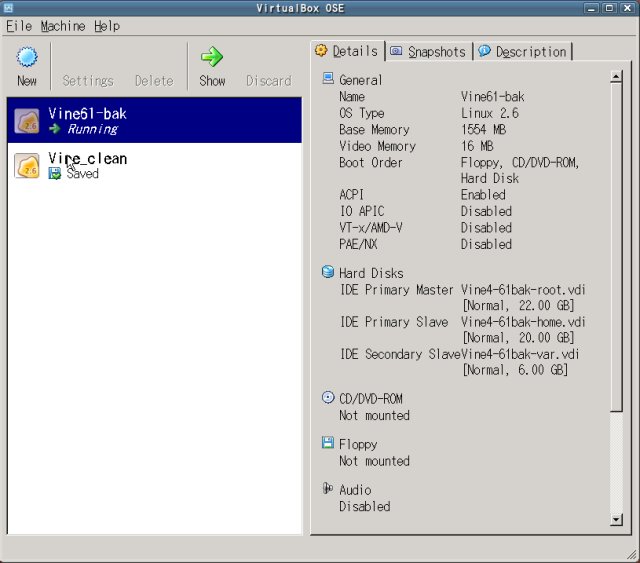This screenshot has width=640, height=563.
Task: Click Not mounted under CD/DVD-ROM
Action: point(374,416)
